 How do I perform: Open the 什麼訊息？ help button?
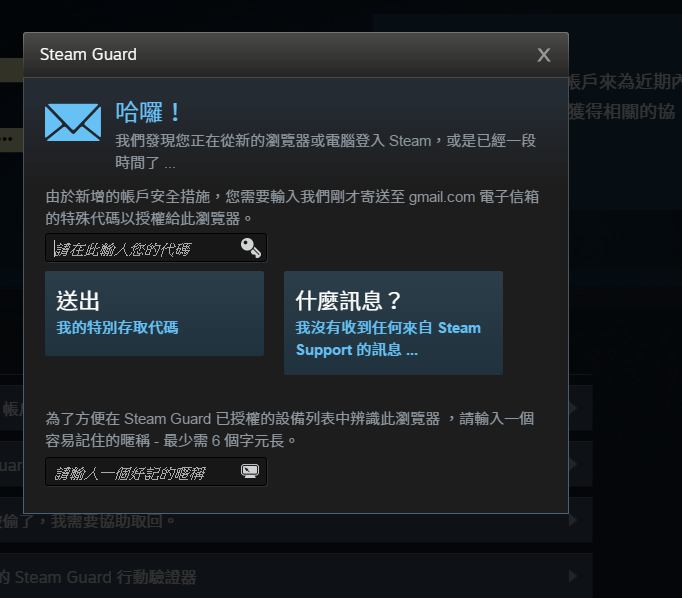point(393,323)
